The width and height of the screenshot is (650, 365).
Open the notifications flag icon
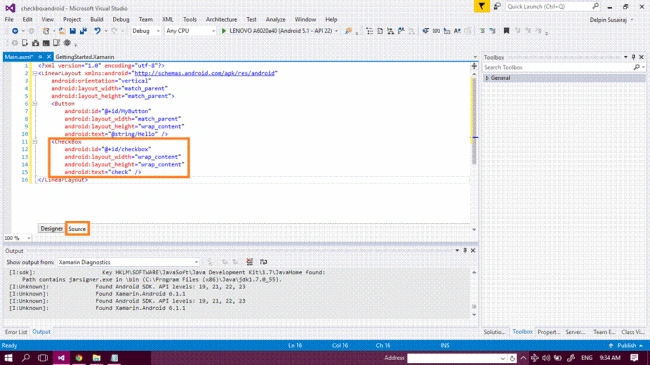(x=481, y=7)
